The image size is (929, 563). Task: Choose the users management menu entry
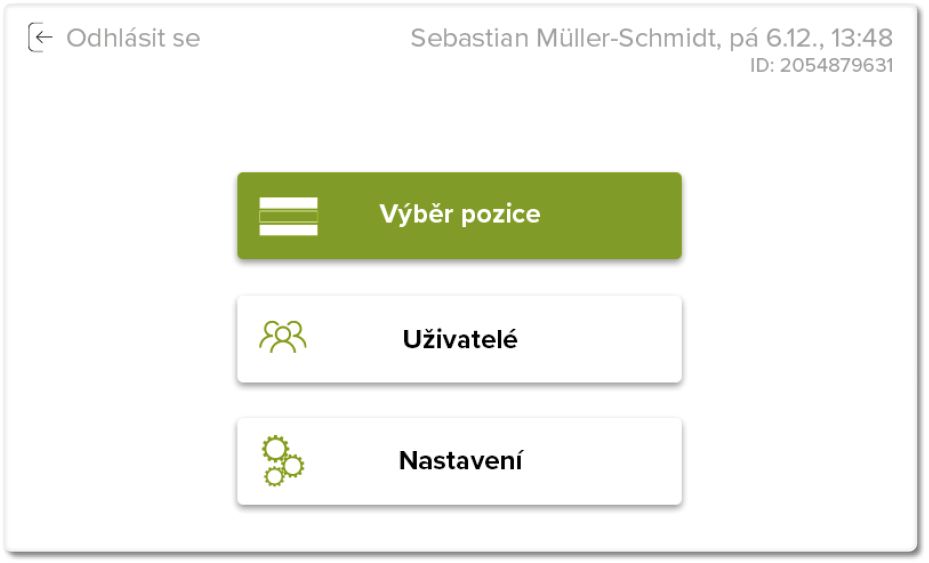click(x=459, y=339)
